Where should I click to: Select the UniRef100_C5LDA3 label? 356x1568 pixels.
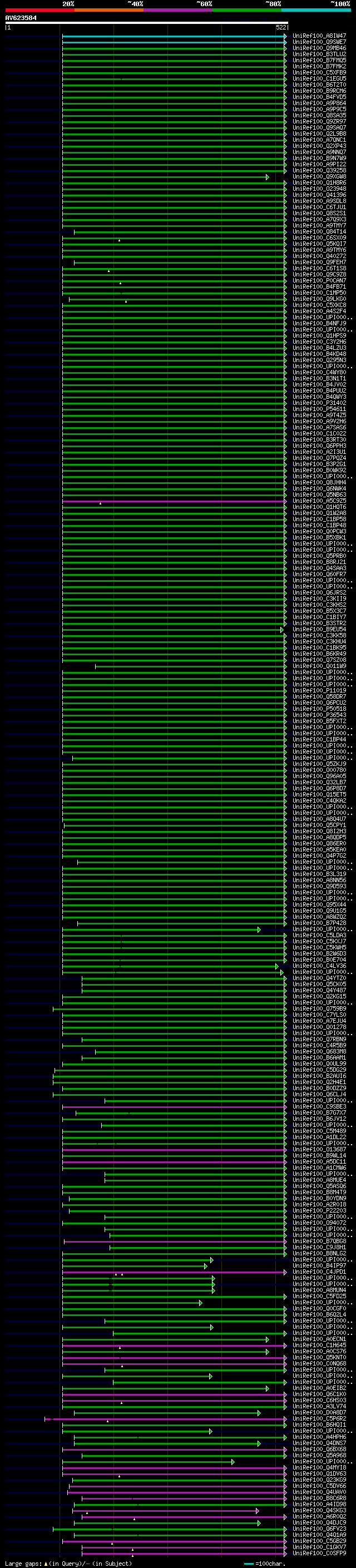(x=319, y=935)
